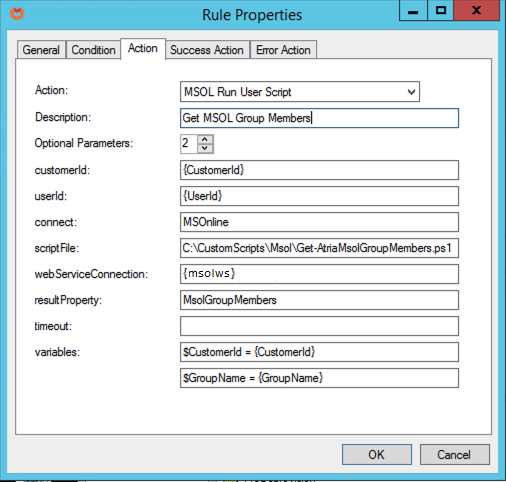Decrease Optional Parameters with down arrow
Screen dimensions: 506x482
click(205, 148)
